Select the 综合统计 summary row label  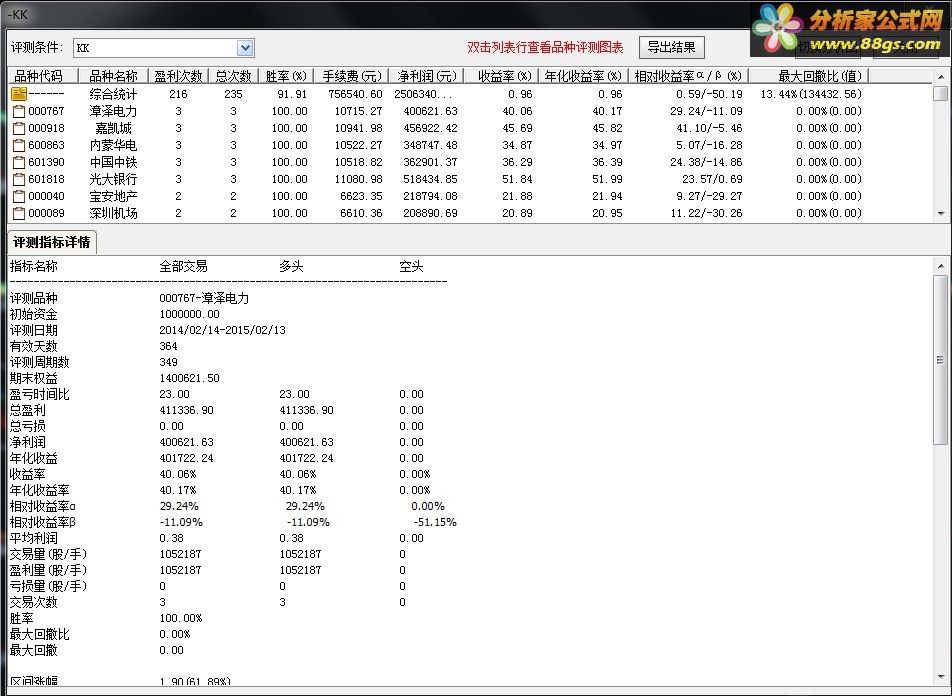114,94
